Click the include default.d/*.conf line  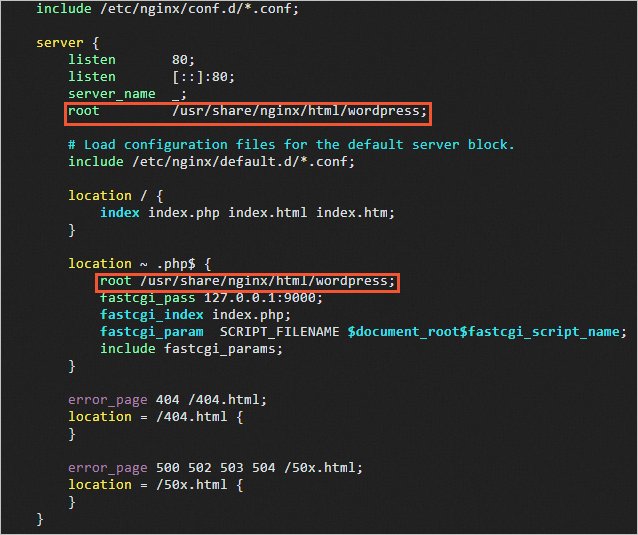pyautogui.click(x=210, y=162)
